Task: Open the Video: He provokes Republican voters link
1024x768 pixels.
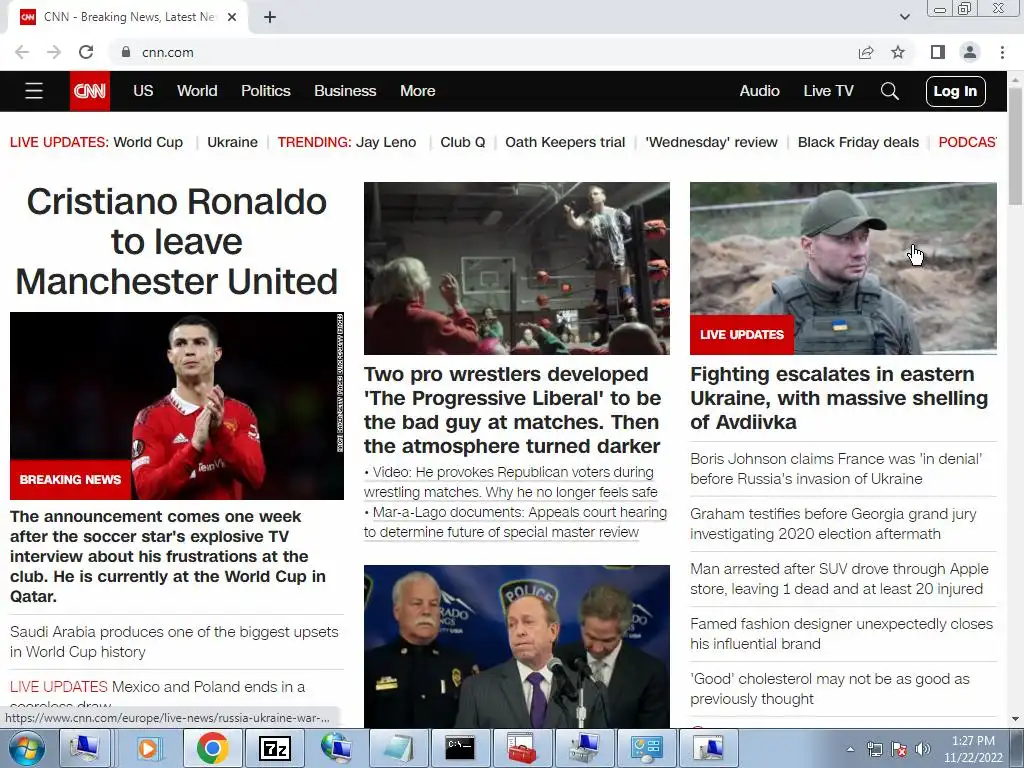Action: 511,482
